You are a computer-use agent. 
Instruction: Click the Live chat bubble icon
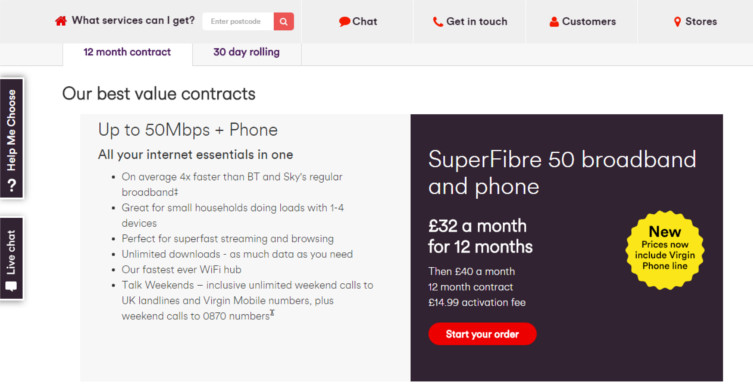coord(11,286)
